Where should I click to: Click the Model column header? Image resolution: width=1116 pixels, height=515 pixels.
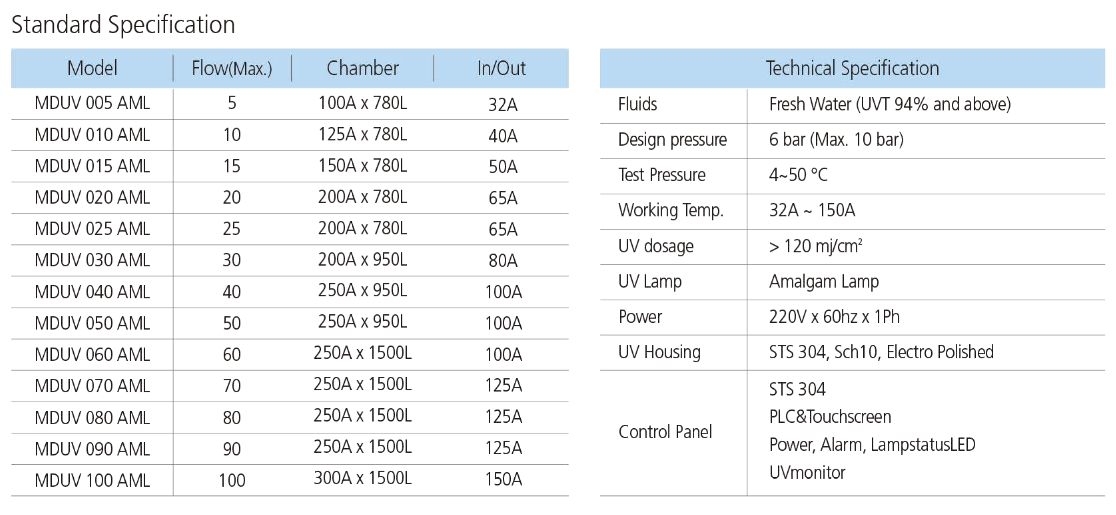click(92, 69)
